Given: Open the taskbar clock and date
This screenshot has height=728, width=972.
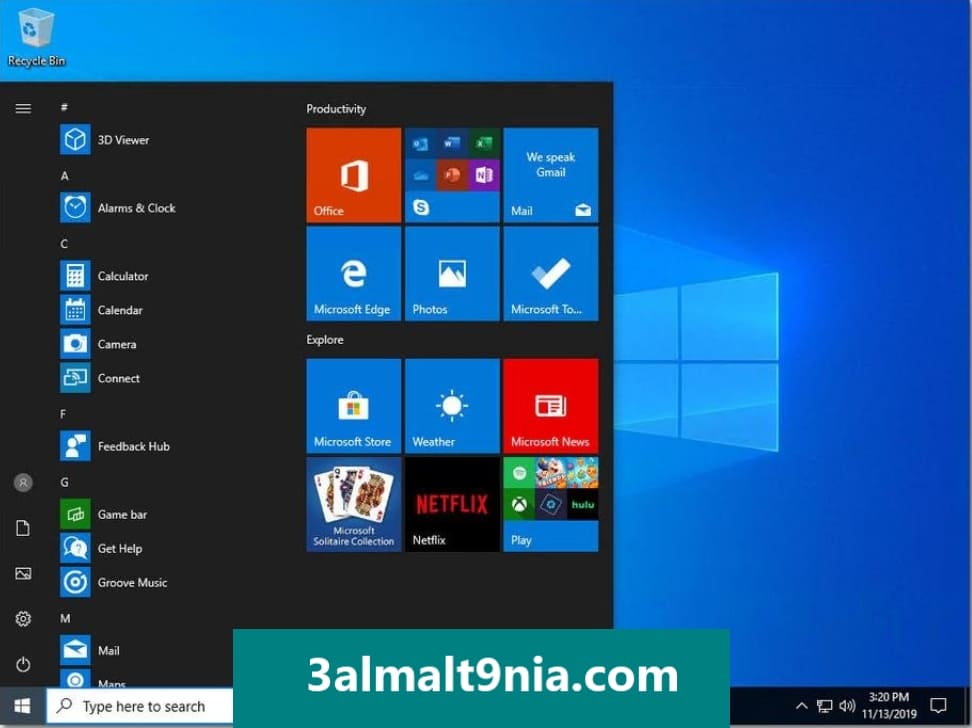Looking at the screenshot, I should (x=889, y=706).
